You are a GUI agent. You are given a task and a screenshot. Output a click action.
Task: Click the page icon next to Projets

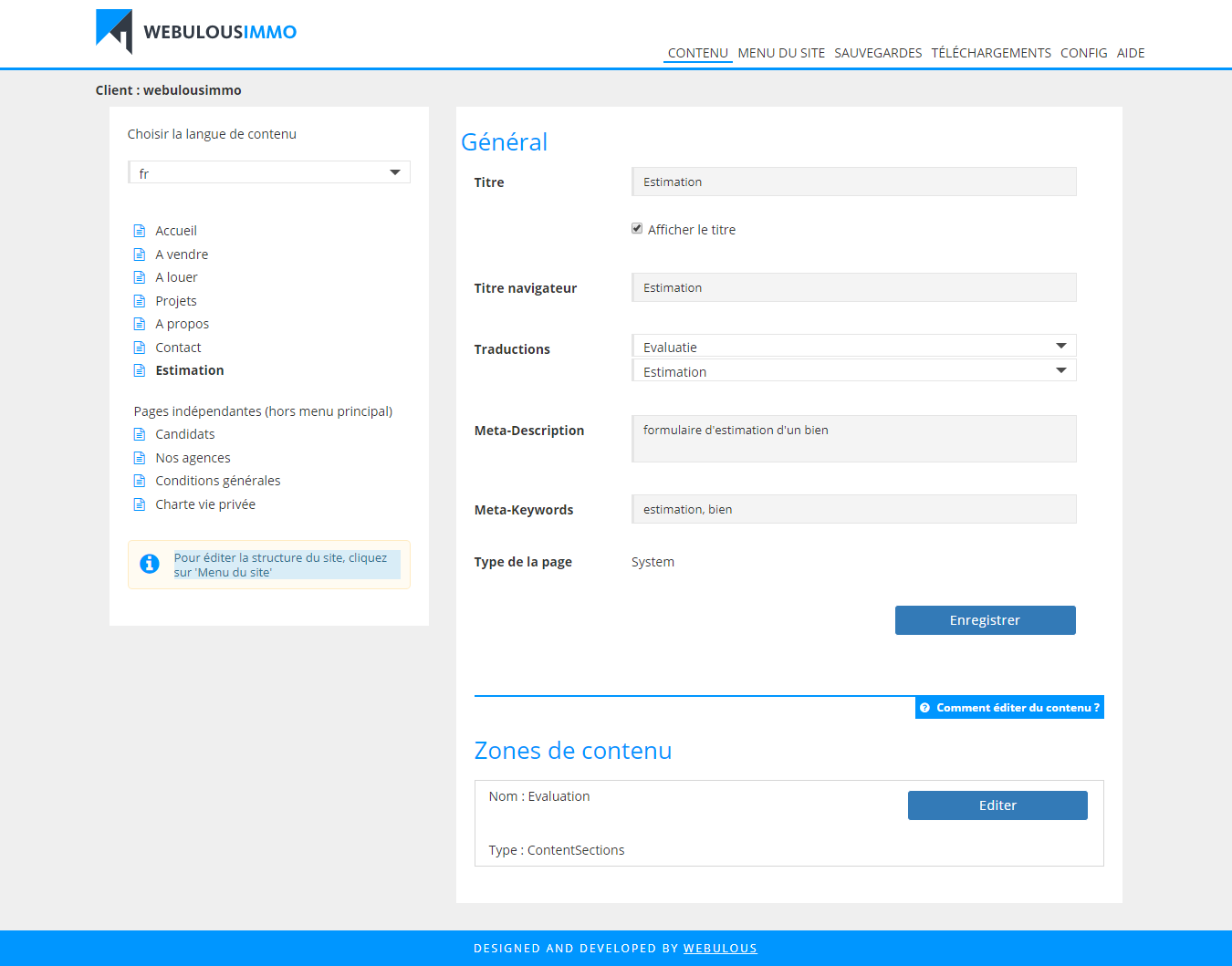coord(140,301)
